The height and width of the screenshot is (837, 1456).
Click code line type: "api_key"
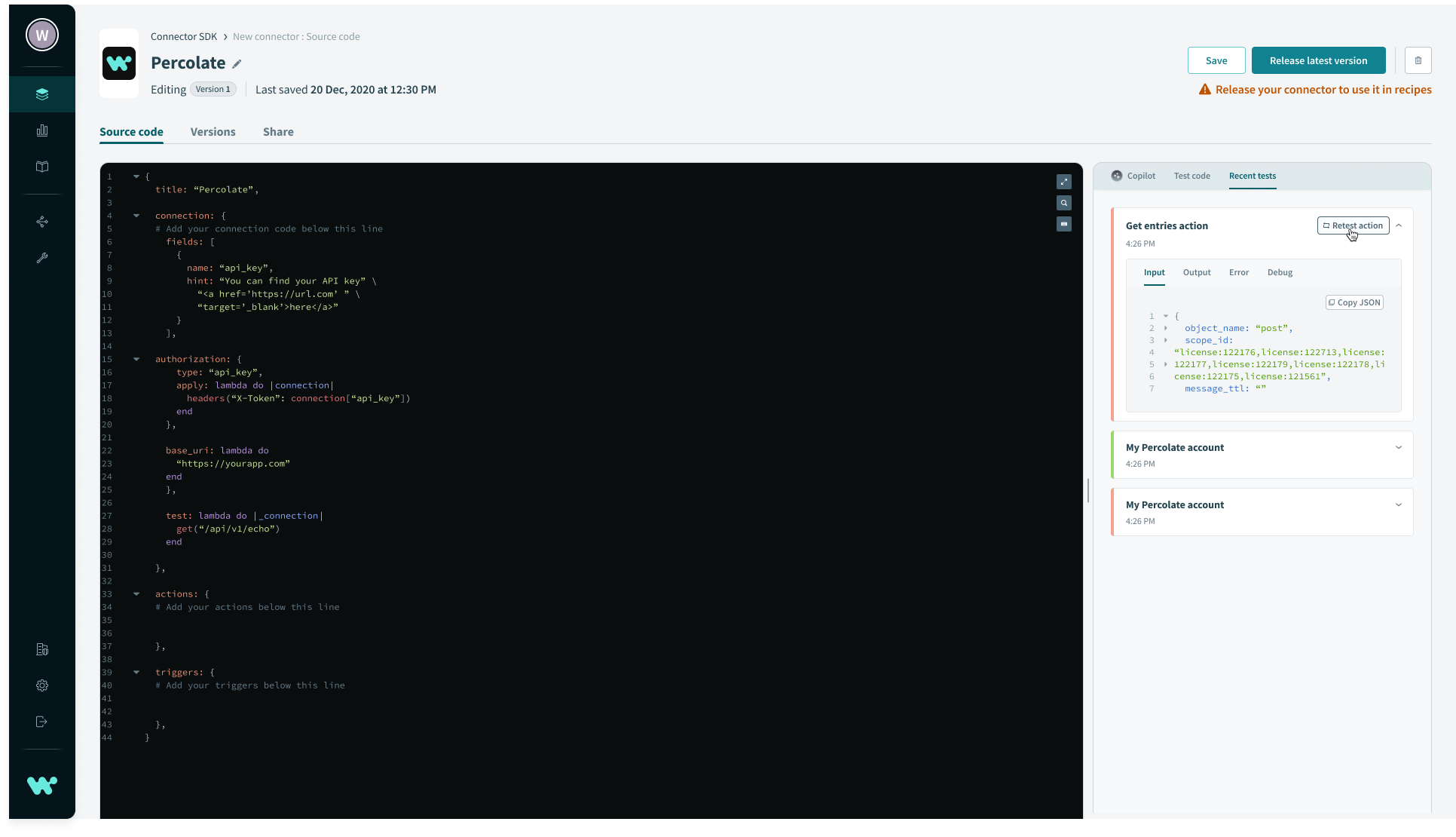tap(219, 373)
